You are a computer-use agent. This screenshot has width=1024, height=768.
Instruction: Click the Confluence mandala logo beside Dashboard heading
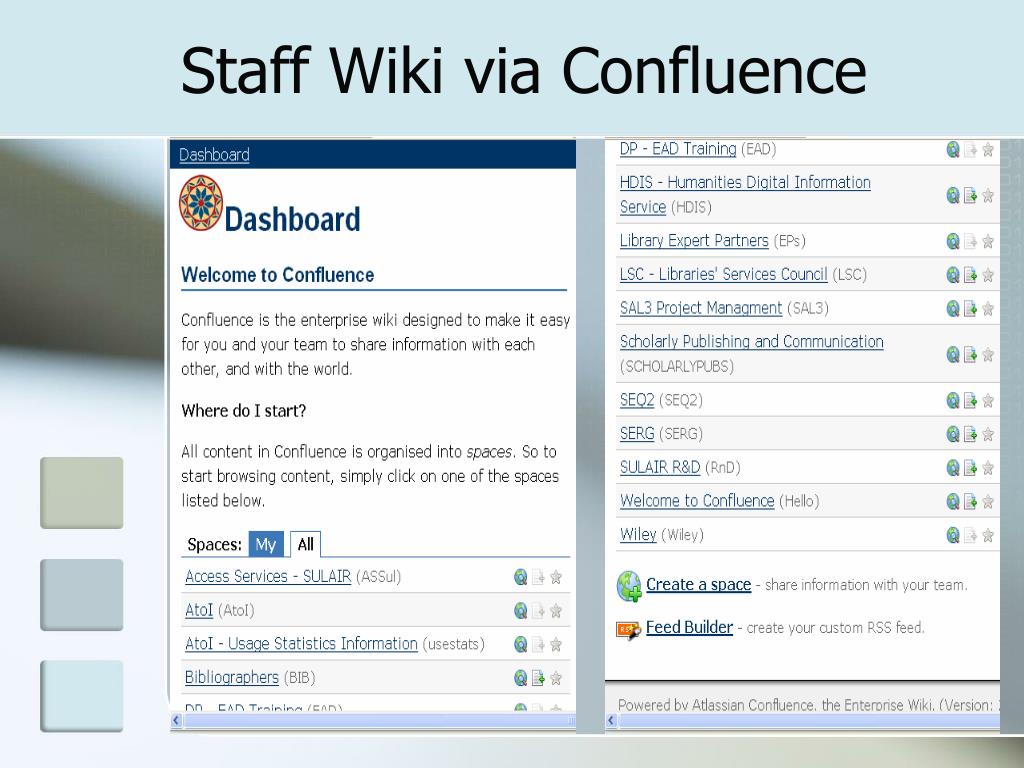tap(201, 202)
